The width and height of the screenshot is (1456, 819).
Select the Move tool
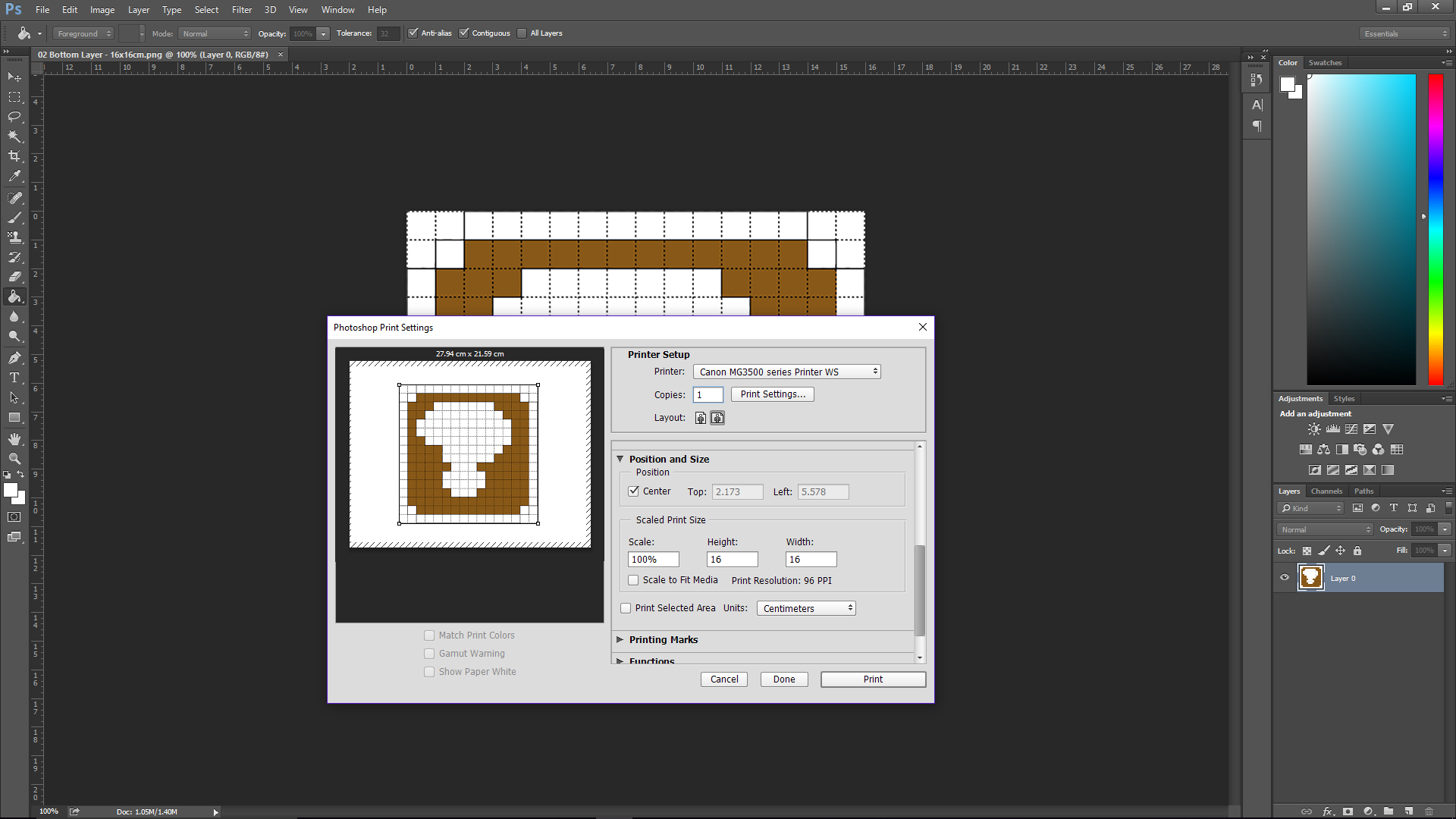[x=14, y=77]
